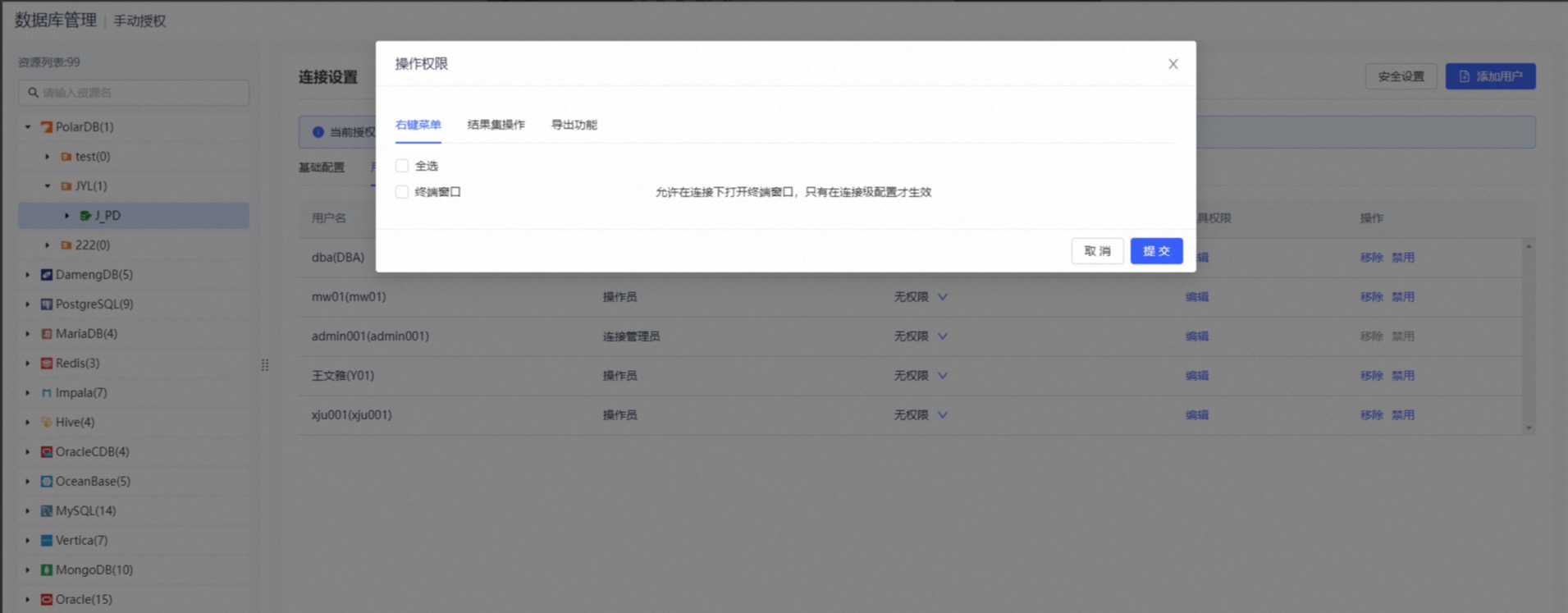
Task: Click the MongoDB database icon
Action: click(47, 570)
